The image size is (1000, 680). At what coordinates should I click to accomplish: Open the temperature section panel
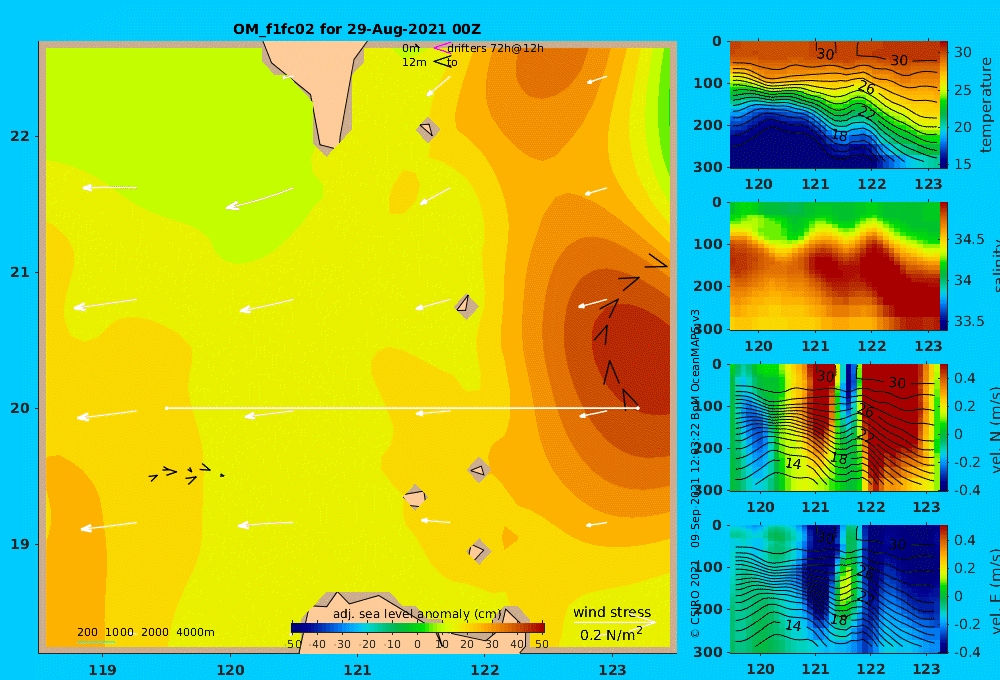[834, 105]
